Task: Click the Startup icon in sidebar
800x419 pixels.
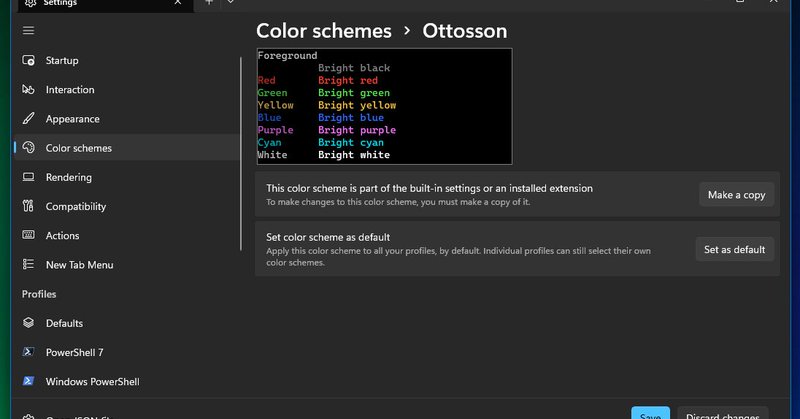Action: 29,60
